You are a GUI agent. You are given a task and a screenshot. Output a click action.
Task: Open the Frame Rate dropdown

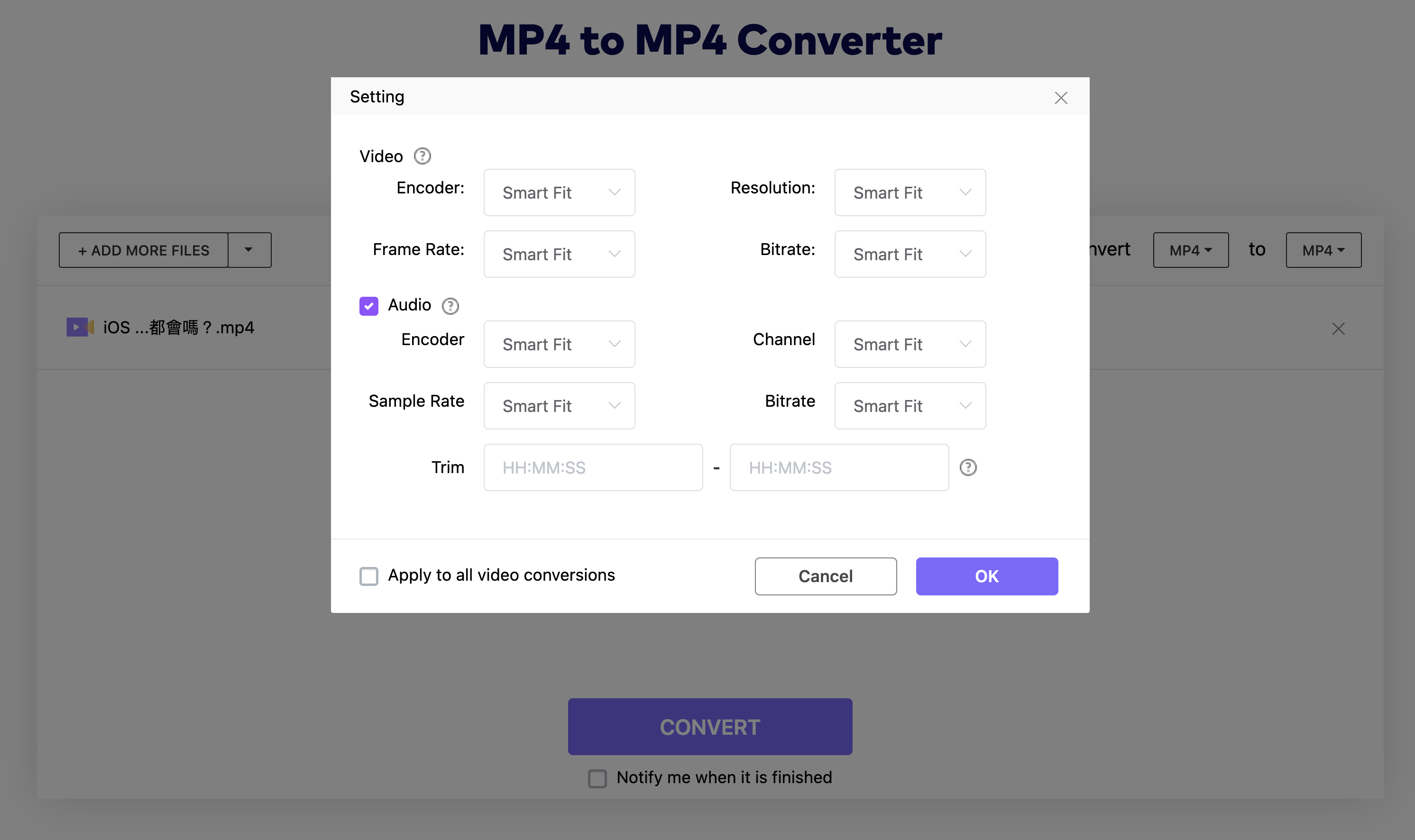560,254
